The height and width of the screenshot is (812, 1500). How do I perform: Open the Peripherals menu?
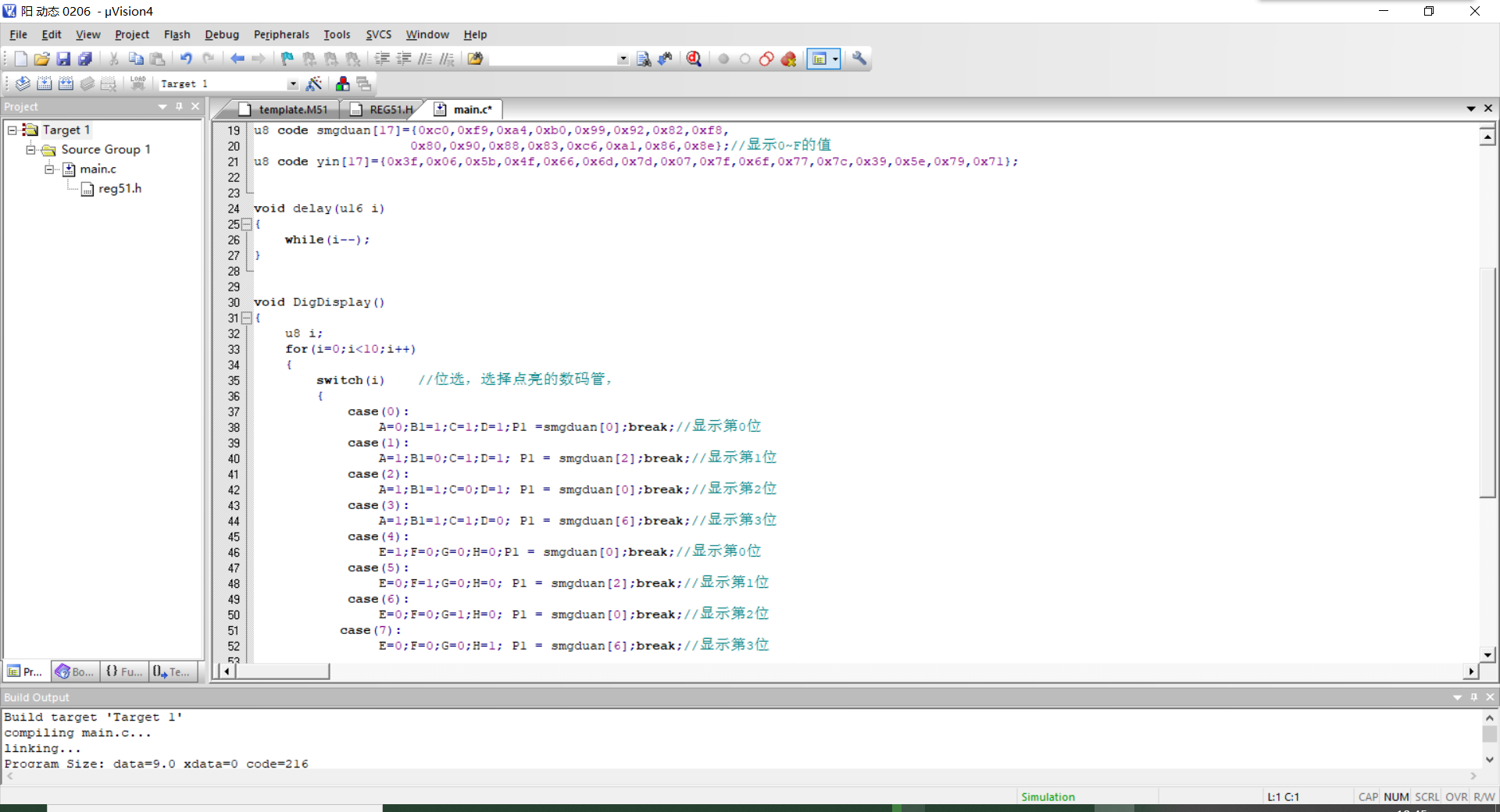(281, 34)
